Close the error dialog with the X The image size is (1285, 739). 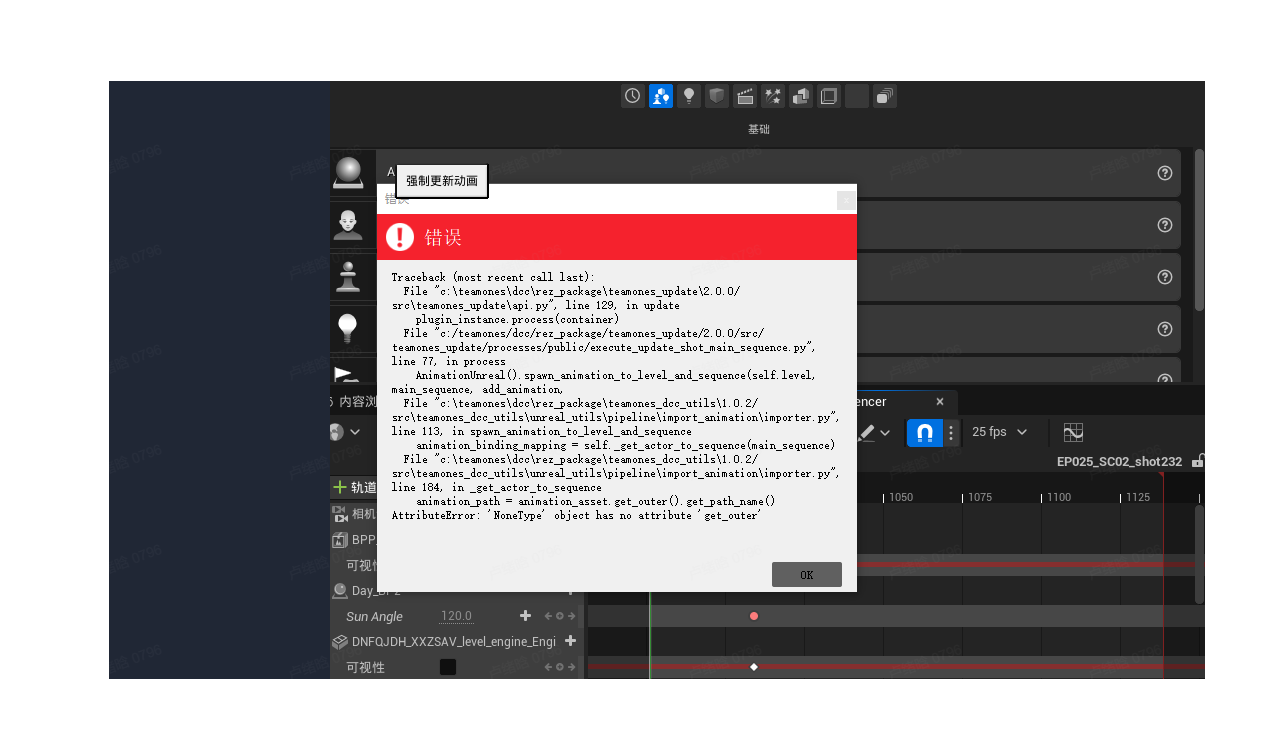click(846, 200)
